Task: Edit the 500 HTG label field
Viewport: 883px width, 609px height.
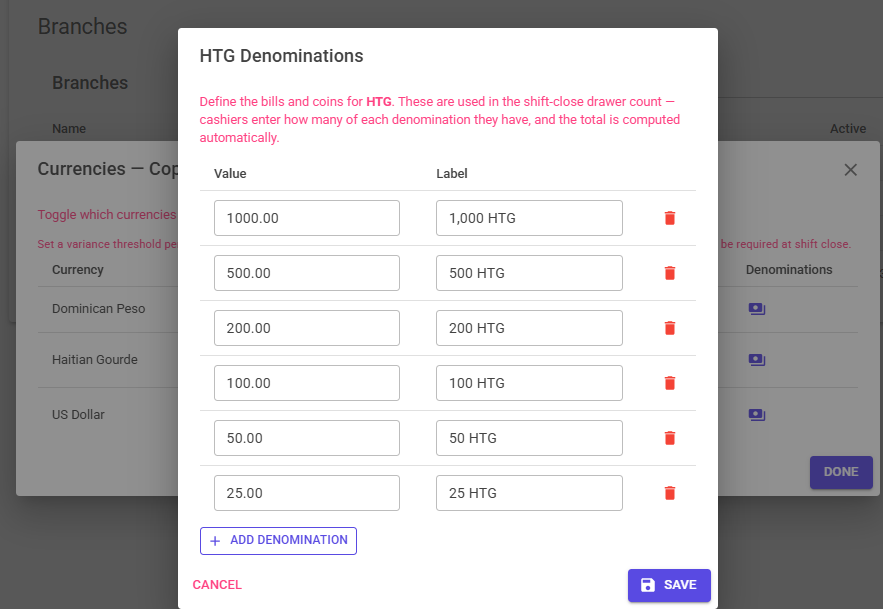Action: (529, 273)
